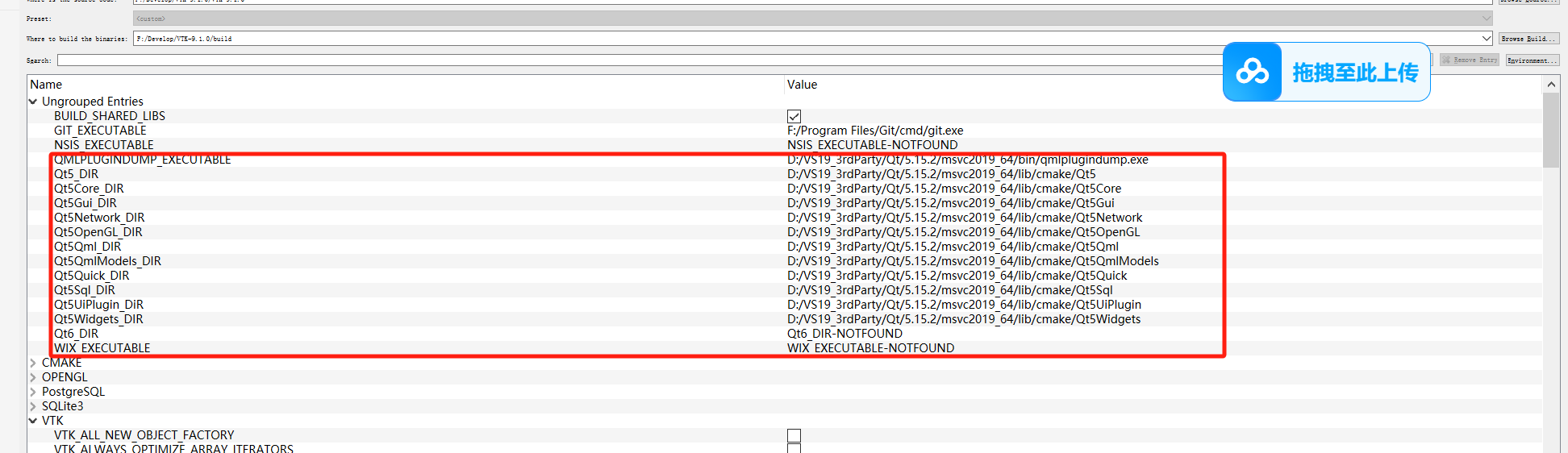The height and width of the screenshot is (453, 1568).
Task: Click the cmake/Qt5QmlModels path value
Action: tap(973, 261)
